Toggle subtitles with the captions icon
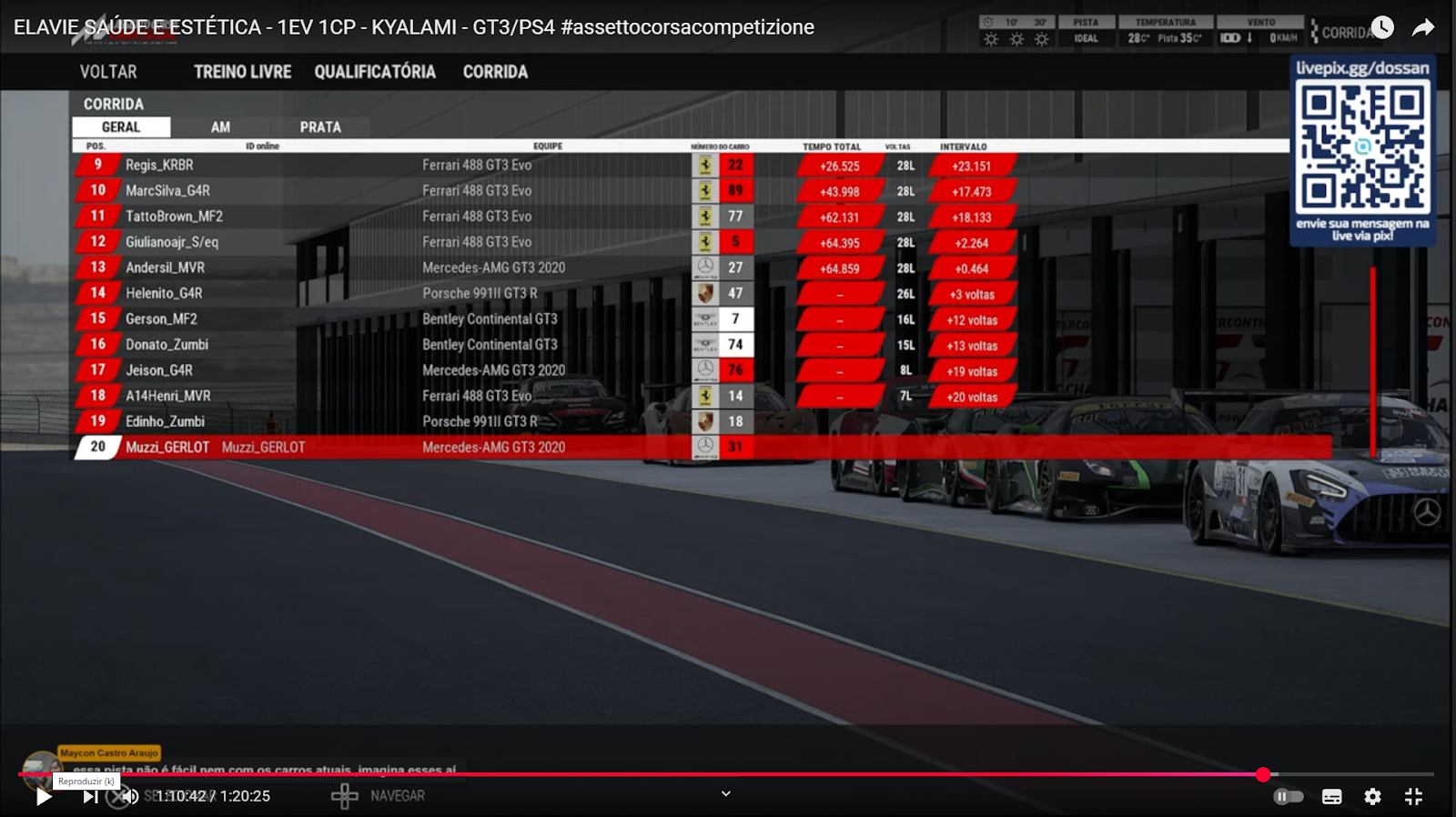 point(1331,797)
